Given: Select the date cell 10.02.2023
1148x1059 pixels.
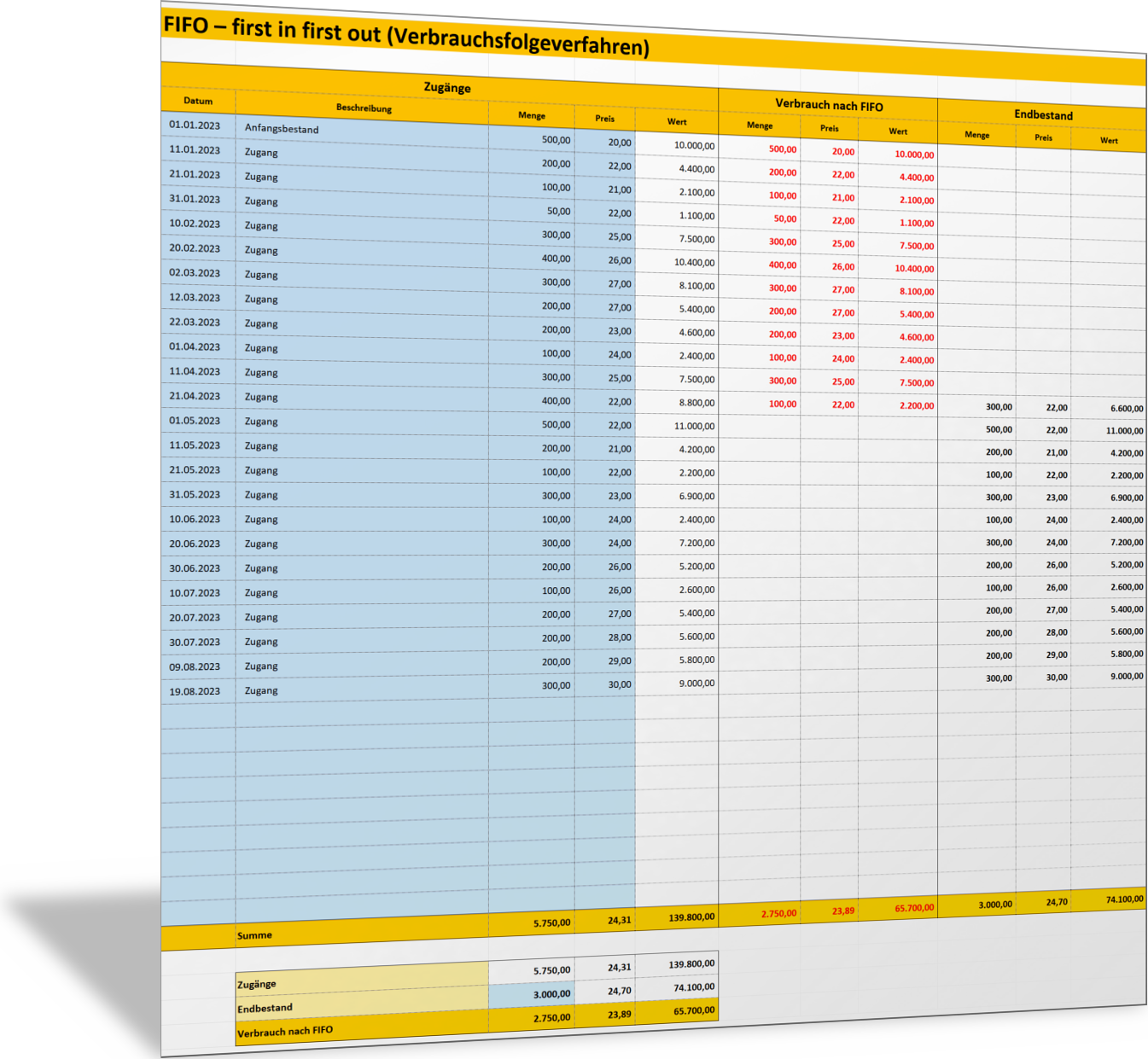Looking at the screenshot, I should [195, 224].
